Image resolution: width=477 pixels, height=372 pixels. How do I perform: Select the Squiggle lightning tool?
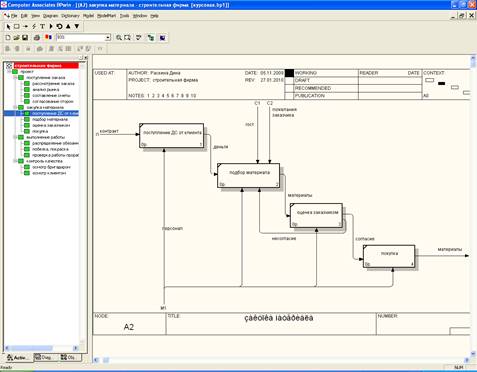coord(34,26)
